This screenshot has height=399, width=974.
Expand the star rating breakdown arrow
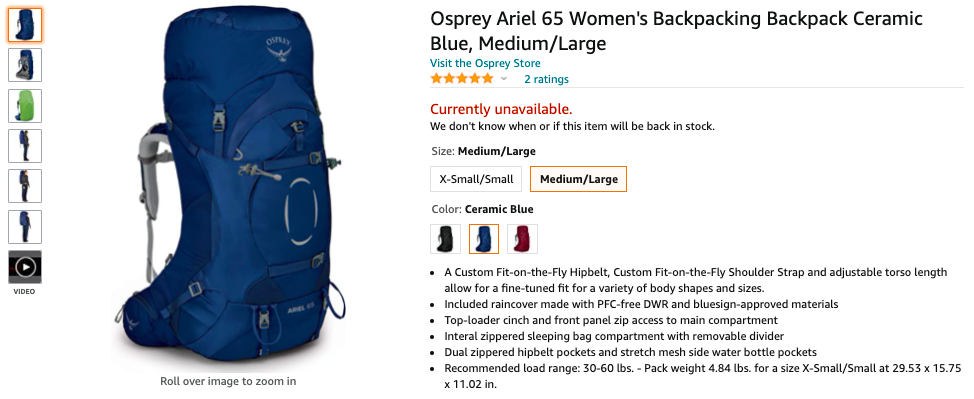point(504,79)
